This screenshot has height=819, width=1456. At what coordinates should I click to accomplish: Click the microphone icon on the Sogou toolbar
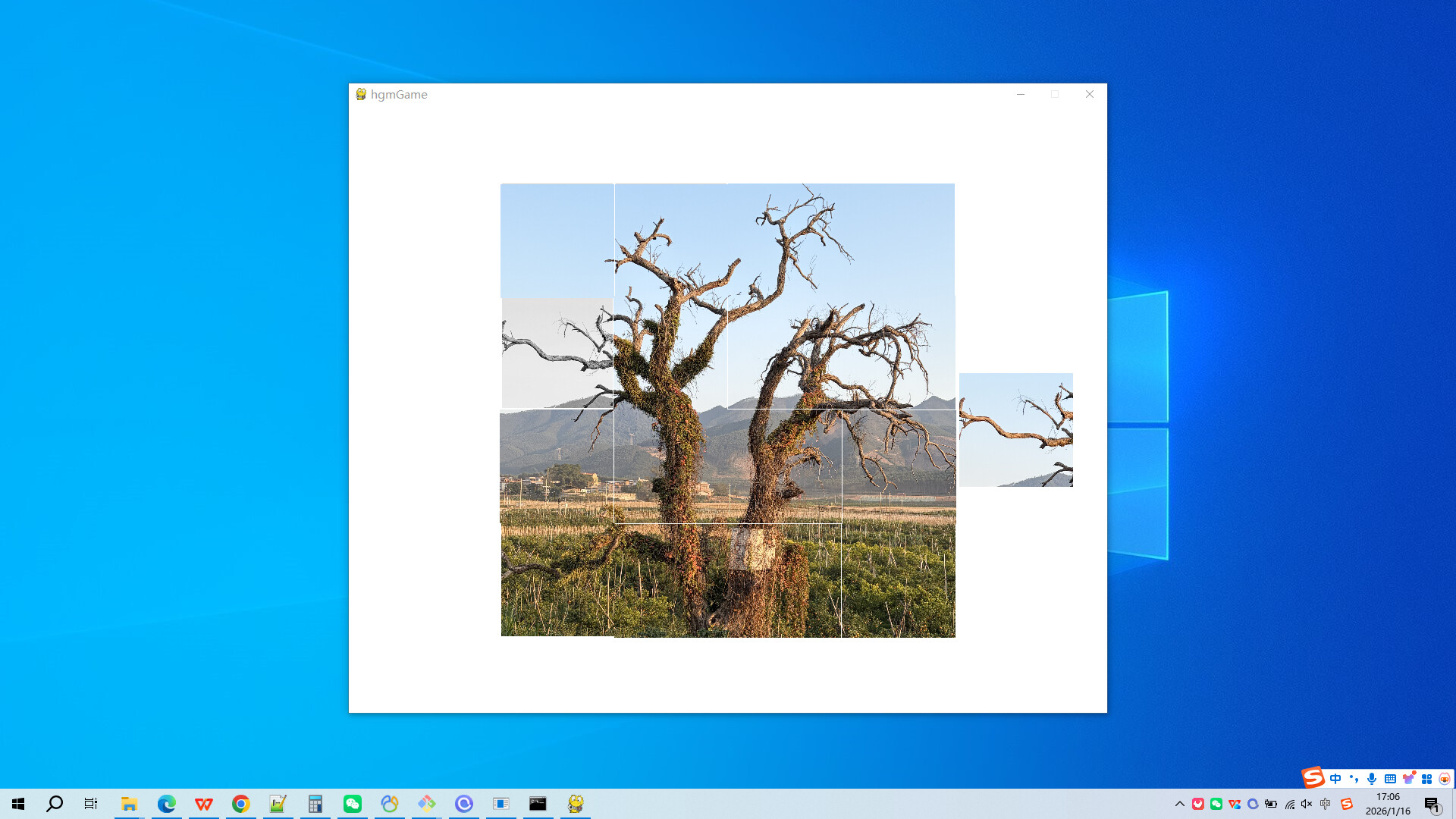click(1371, 778)
